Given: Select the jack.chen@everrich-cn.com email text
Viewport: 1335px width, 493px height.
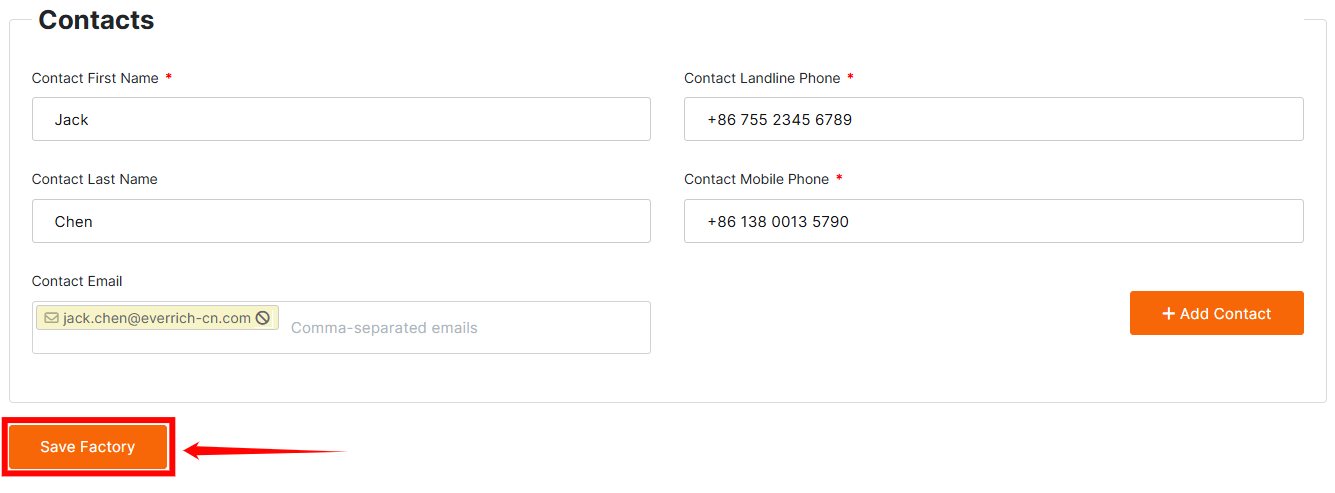Looking at the screenshot, I should click(156, 318).
